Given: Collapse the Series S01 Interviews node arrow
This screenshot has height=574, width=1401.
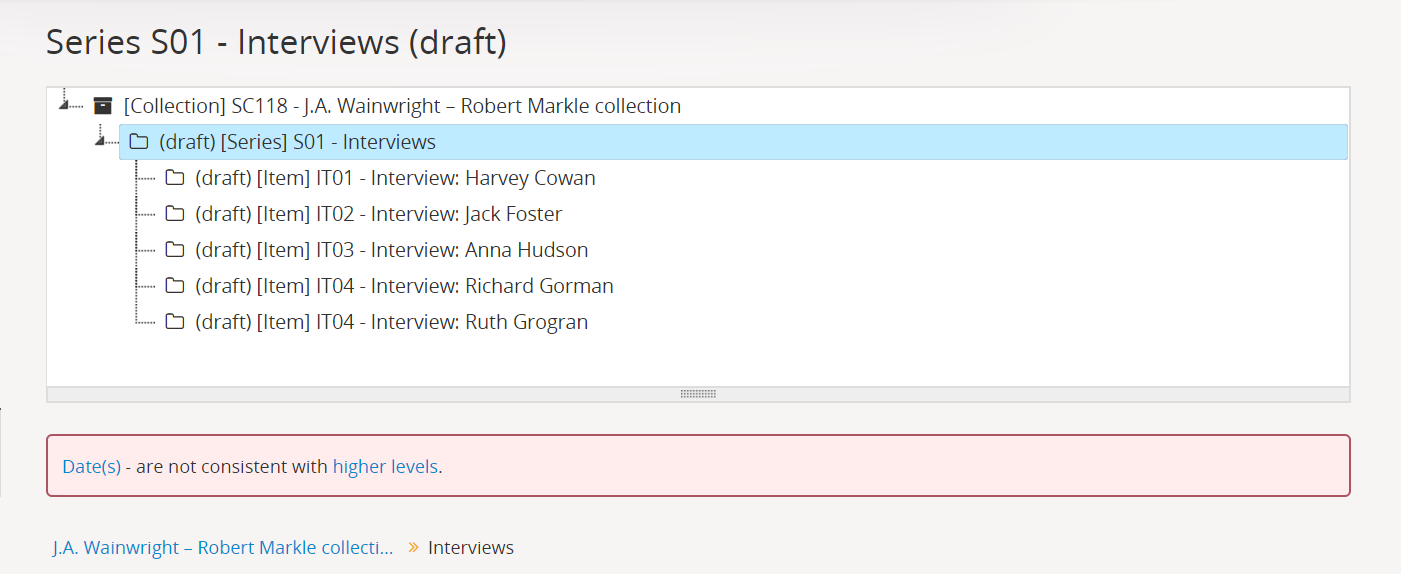Looking at the screenshot, I should [x=100, y=139].
